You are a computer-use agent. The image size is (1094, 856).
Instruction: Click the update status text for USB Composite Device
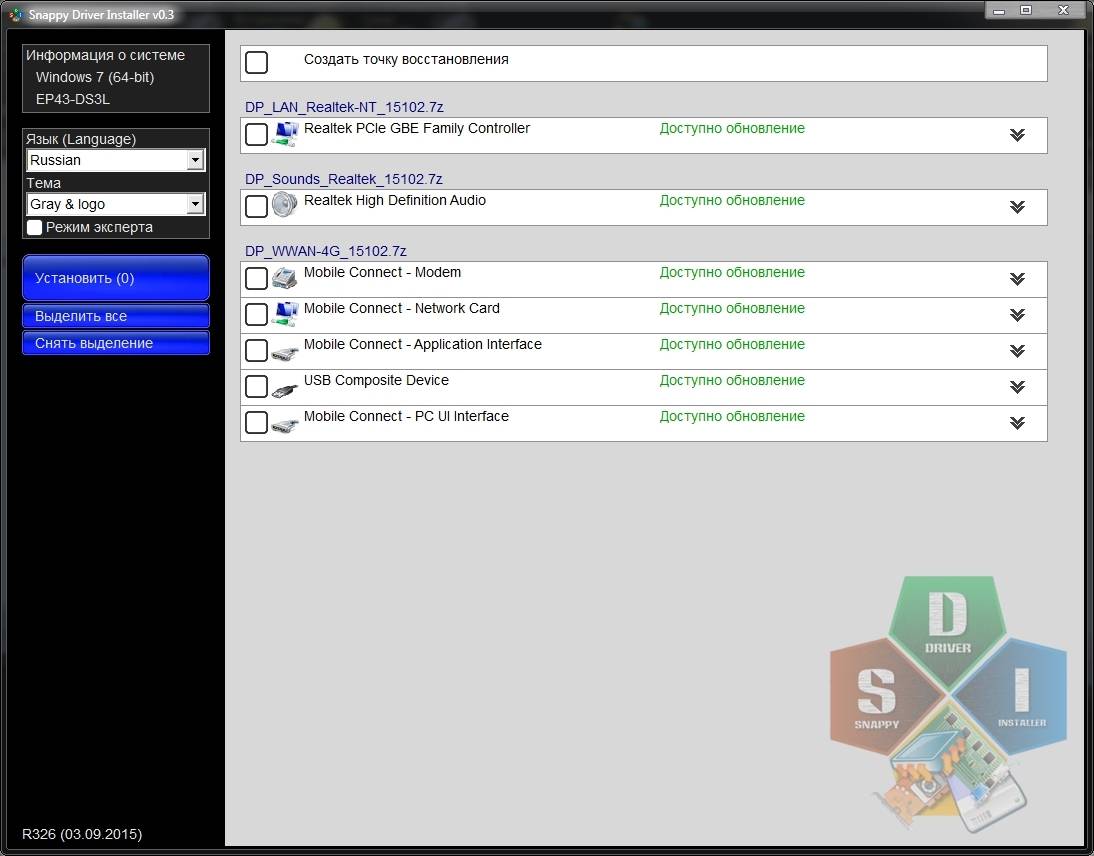pyautogui.click(x=732, y=380)
